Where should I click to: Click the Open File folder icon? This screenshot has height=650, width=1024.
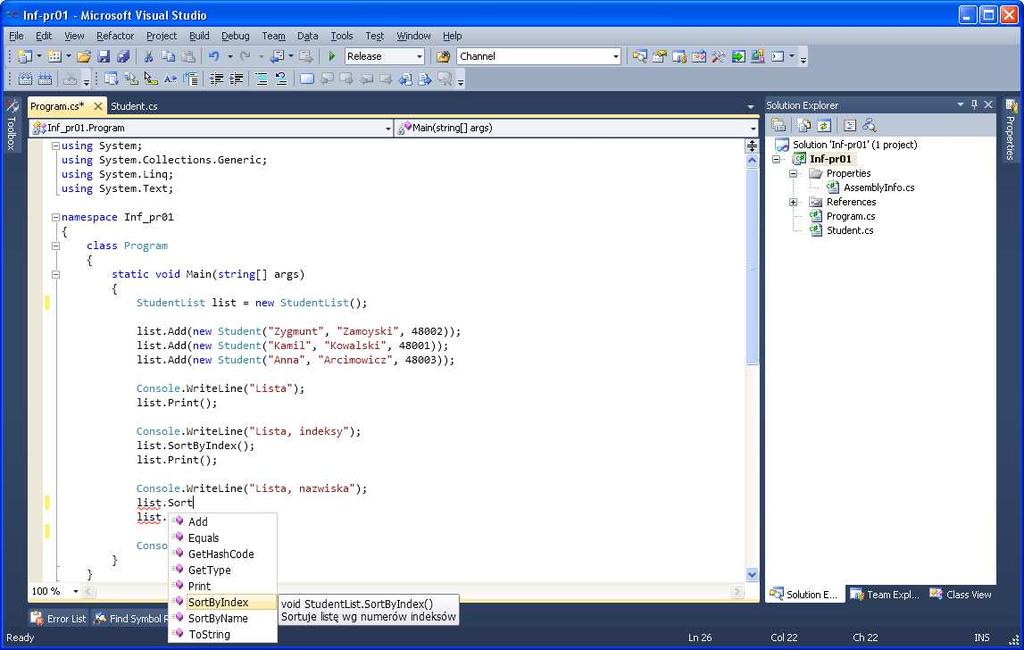(84, 57)
